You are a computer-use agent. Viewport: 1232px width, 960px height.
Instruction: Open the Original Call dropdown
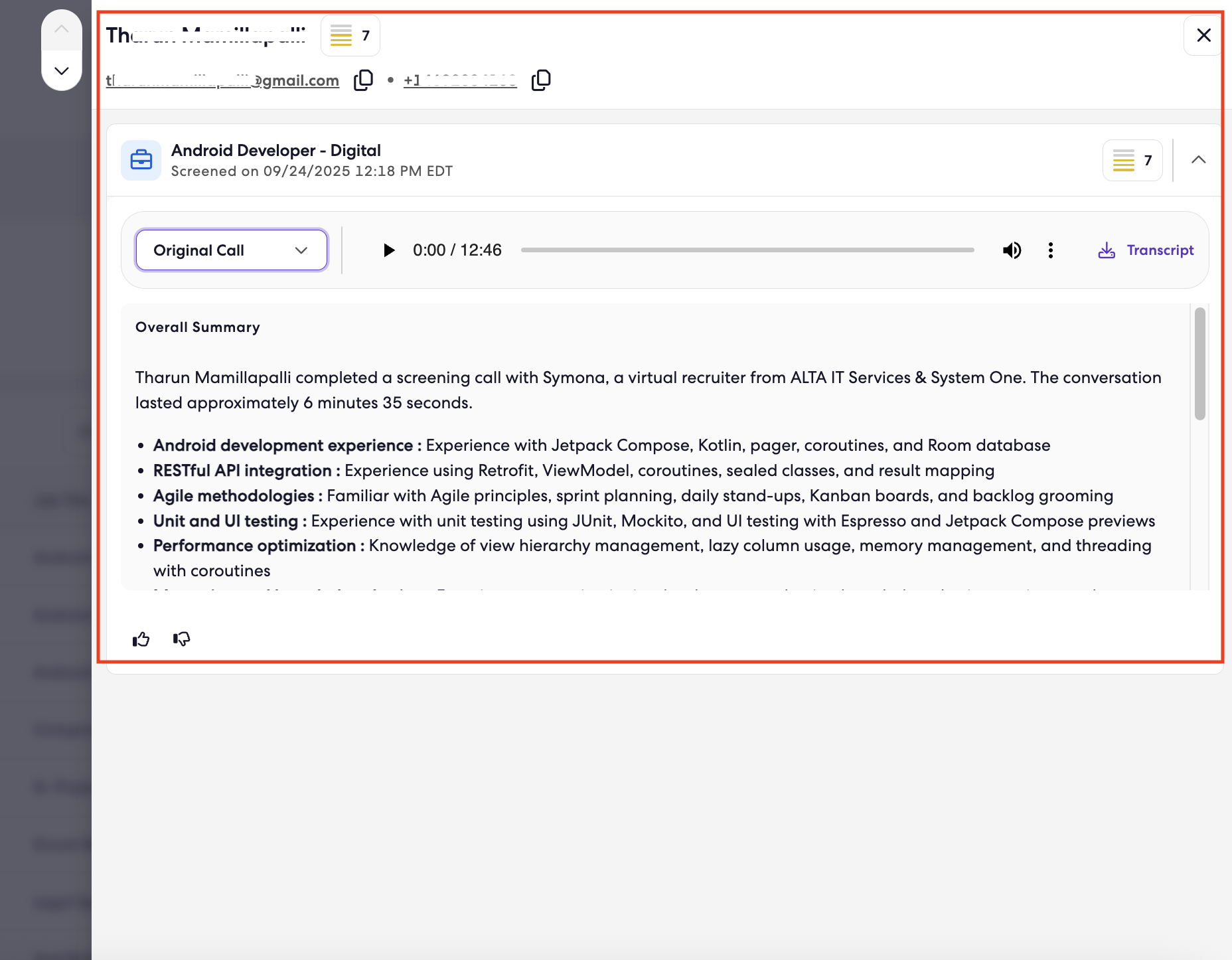coord(231,250)
